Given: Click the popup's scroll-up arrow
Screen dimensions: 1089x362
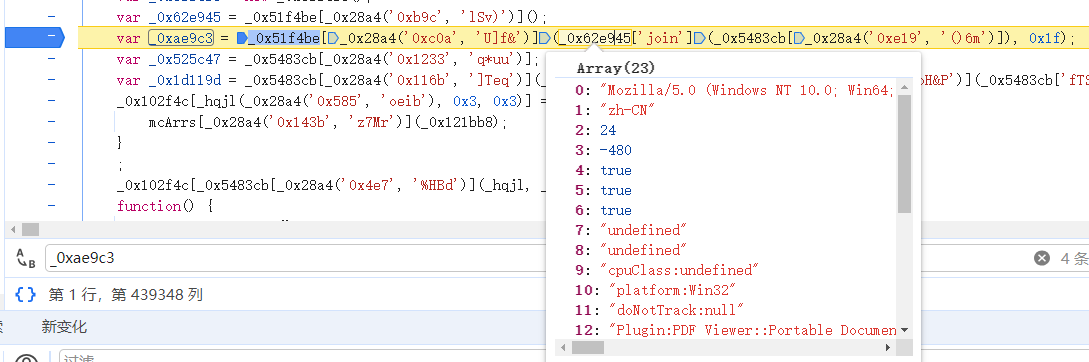Looking at the screenshot, I should coord(904,88).
